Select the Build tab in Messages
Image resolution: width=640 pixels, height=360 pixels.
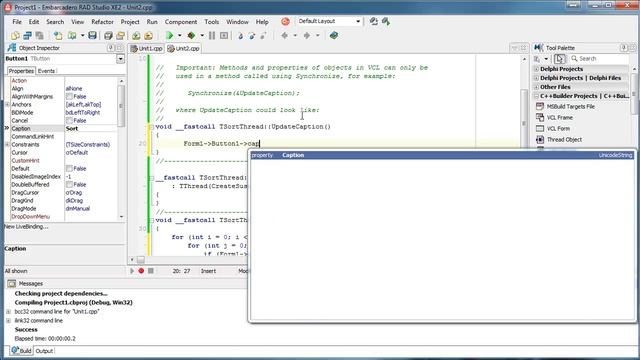coord(21,351)
